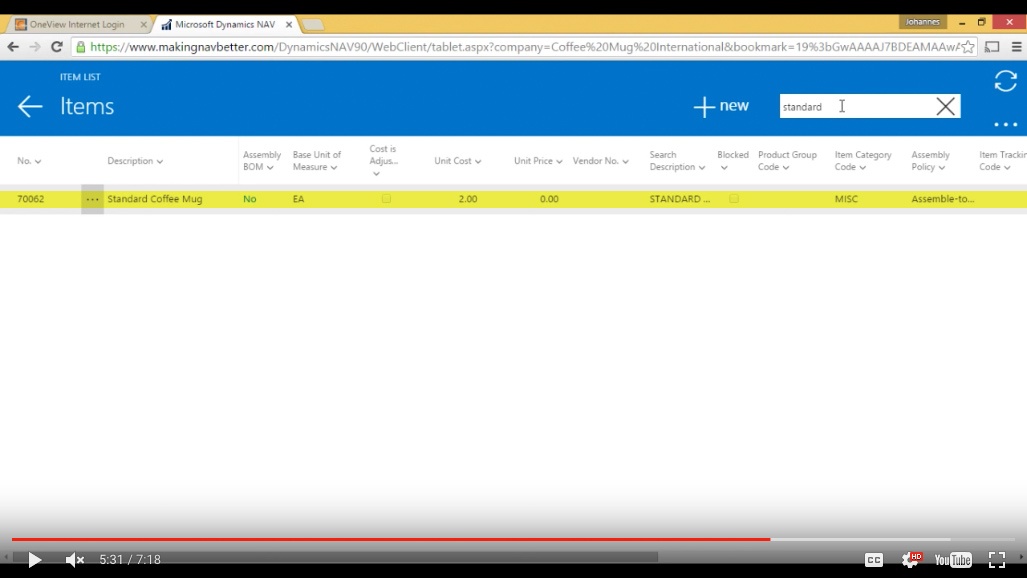The height and width of the screenshot is (578, 1027).
Task: Open a new browser tab
Action: pyautogui.click(x=313, y=25)
